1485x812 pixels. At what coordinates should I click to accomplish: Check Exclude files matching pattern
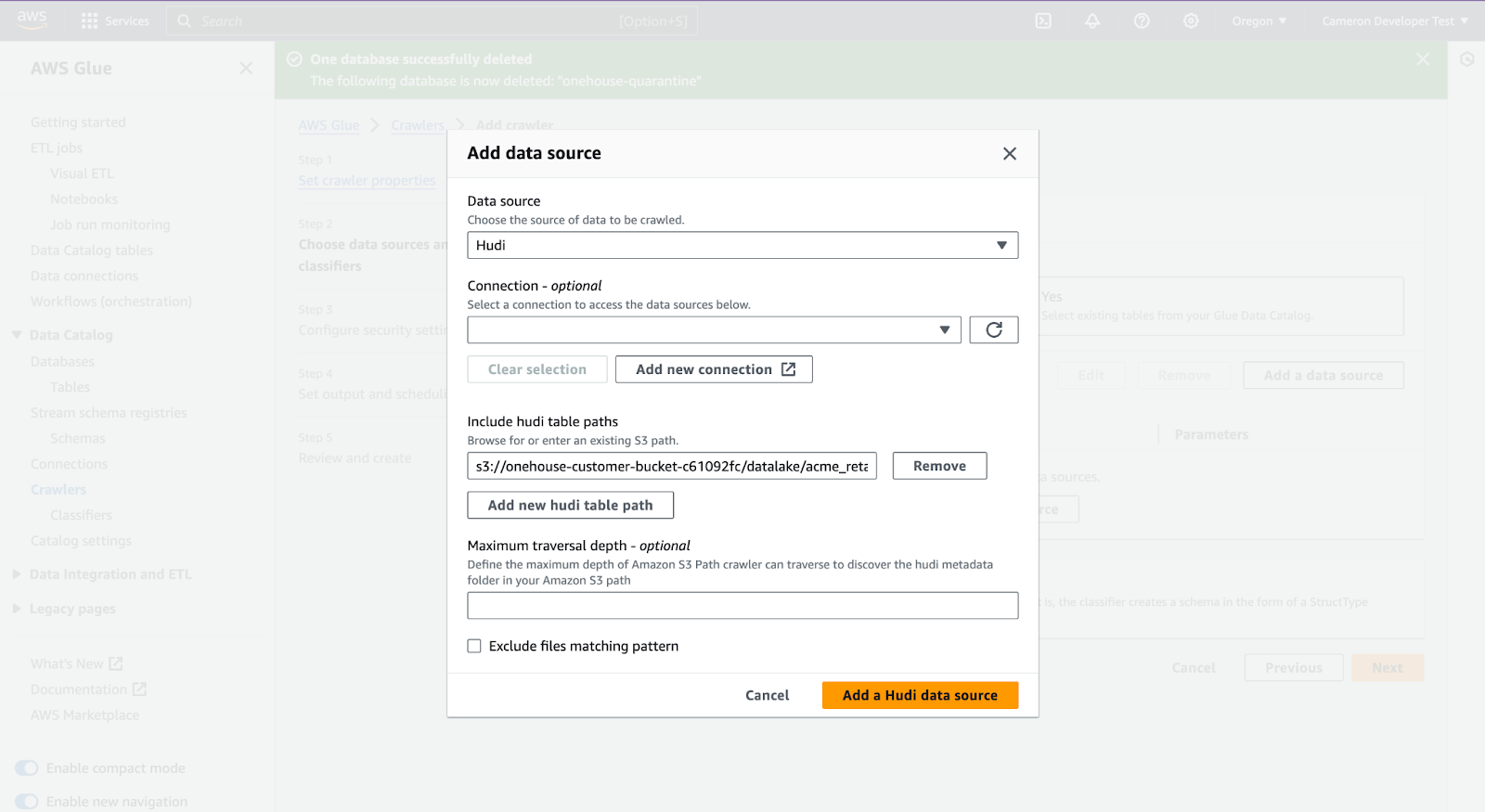(474, 646)
